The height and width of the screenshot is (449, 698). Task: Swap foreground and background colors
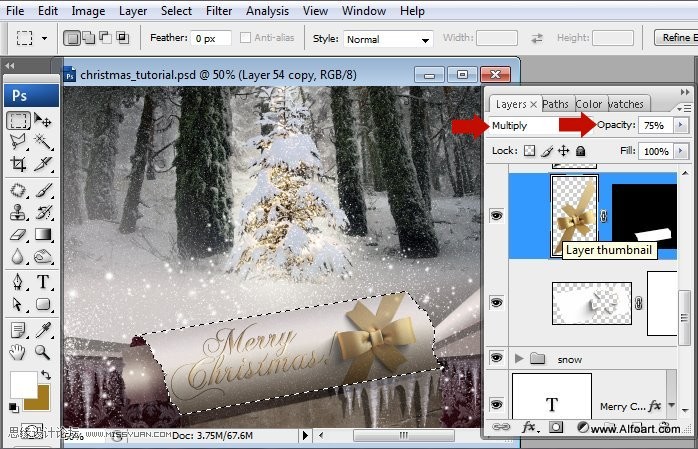[x=46, y=375]
